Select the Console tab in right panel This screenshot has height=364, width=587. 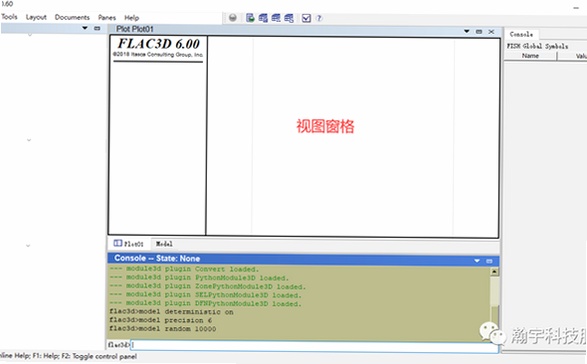(521, 34)
